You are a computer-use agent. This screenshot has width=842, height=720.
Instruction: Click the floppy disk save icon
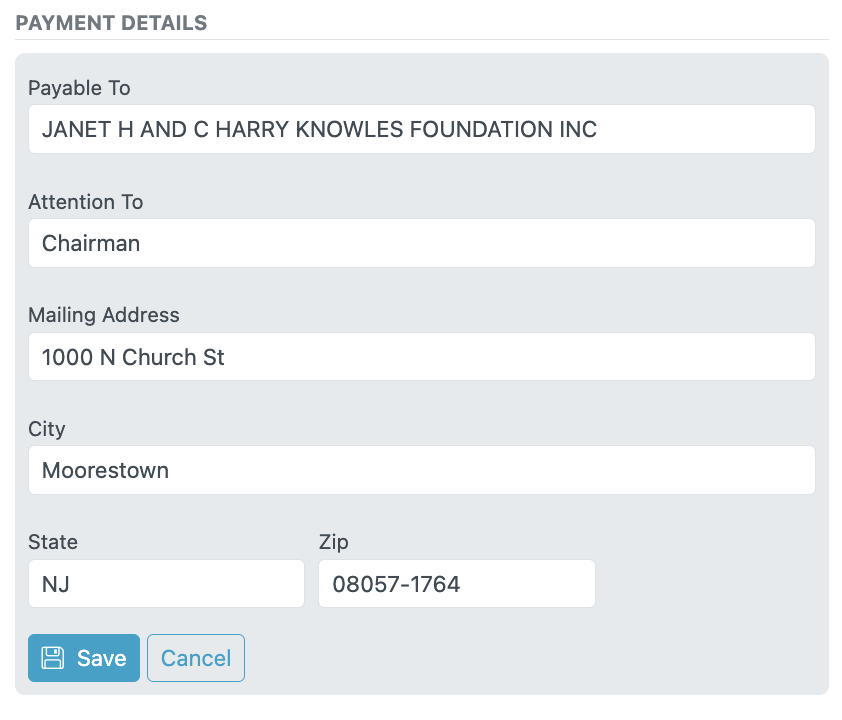click(x=53, y=658)
